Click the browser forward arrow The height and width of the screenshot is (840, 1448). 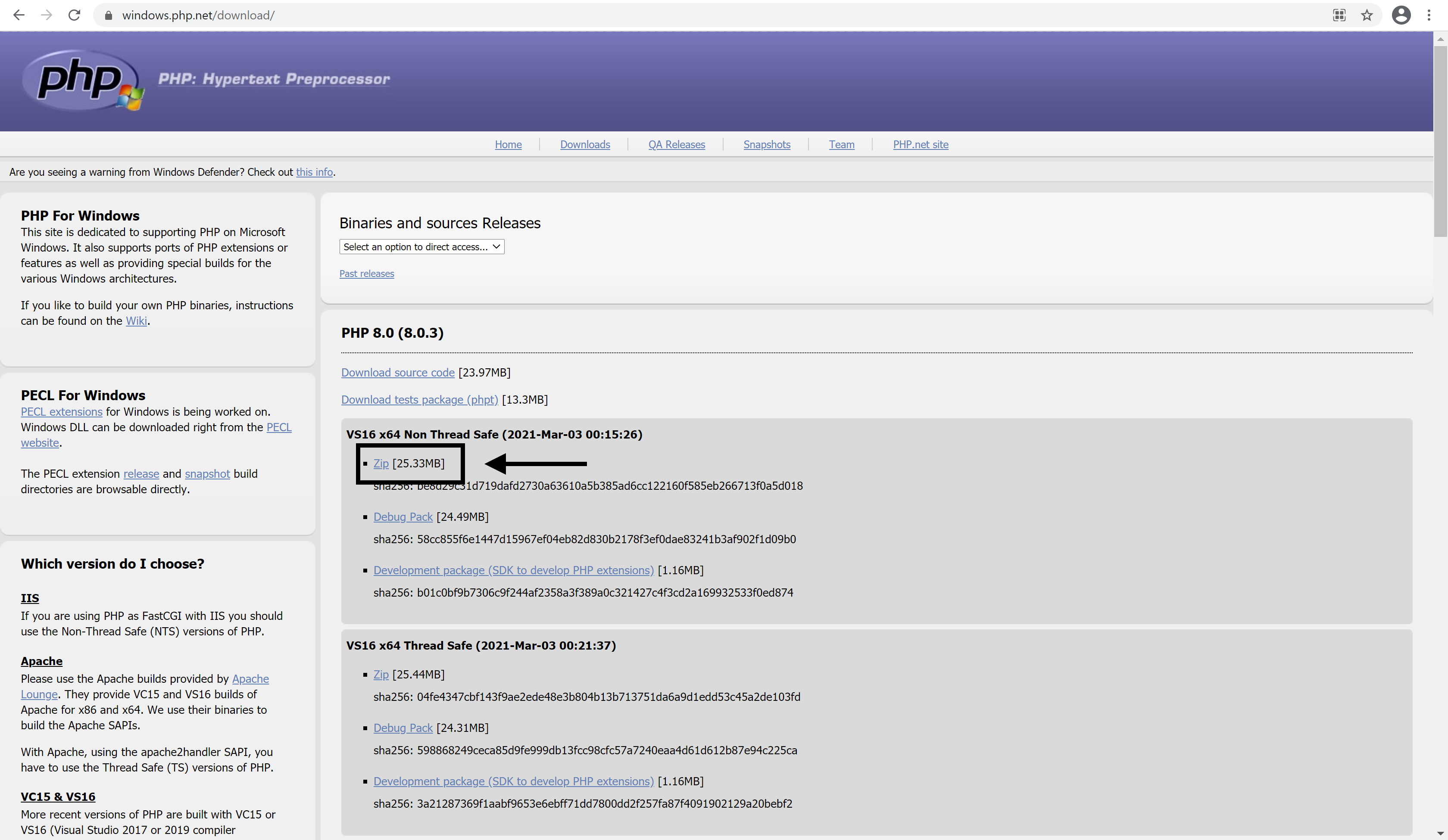tap(47, 16)
